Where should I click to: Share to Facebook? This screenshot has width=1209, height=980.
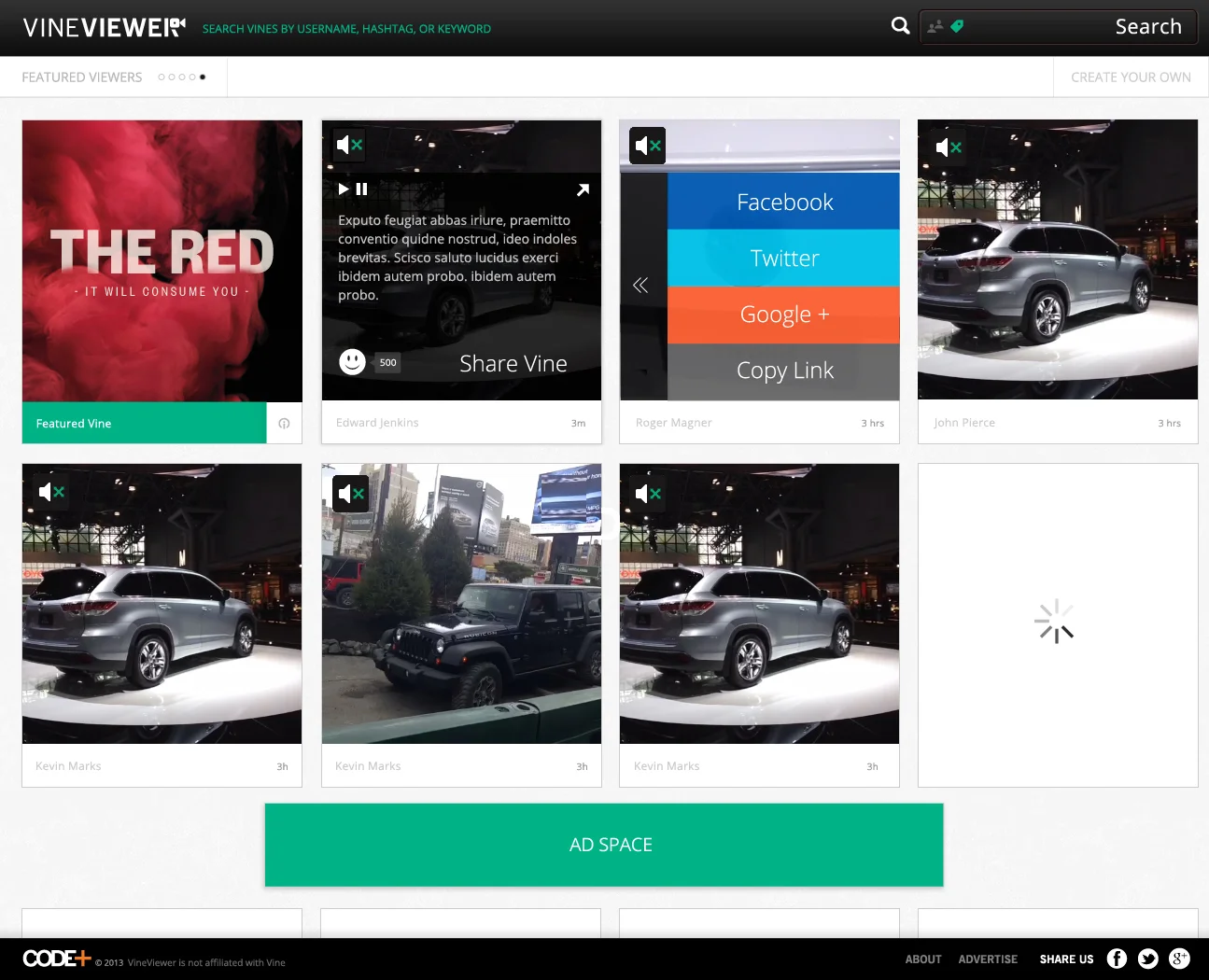pyautogui.click(x=784, y=202)
